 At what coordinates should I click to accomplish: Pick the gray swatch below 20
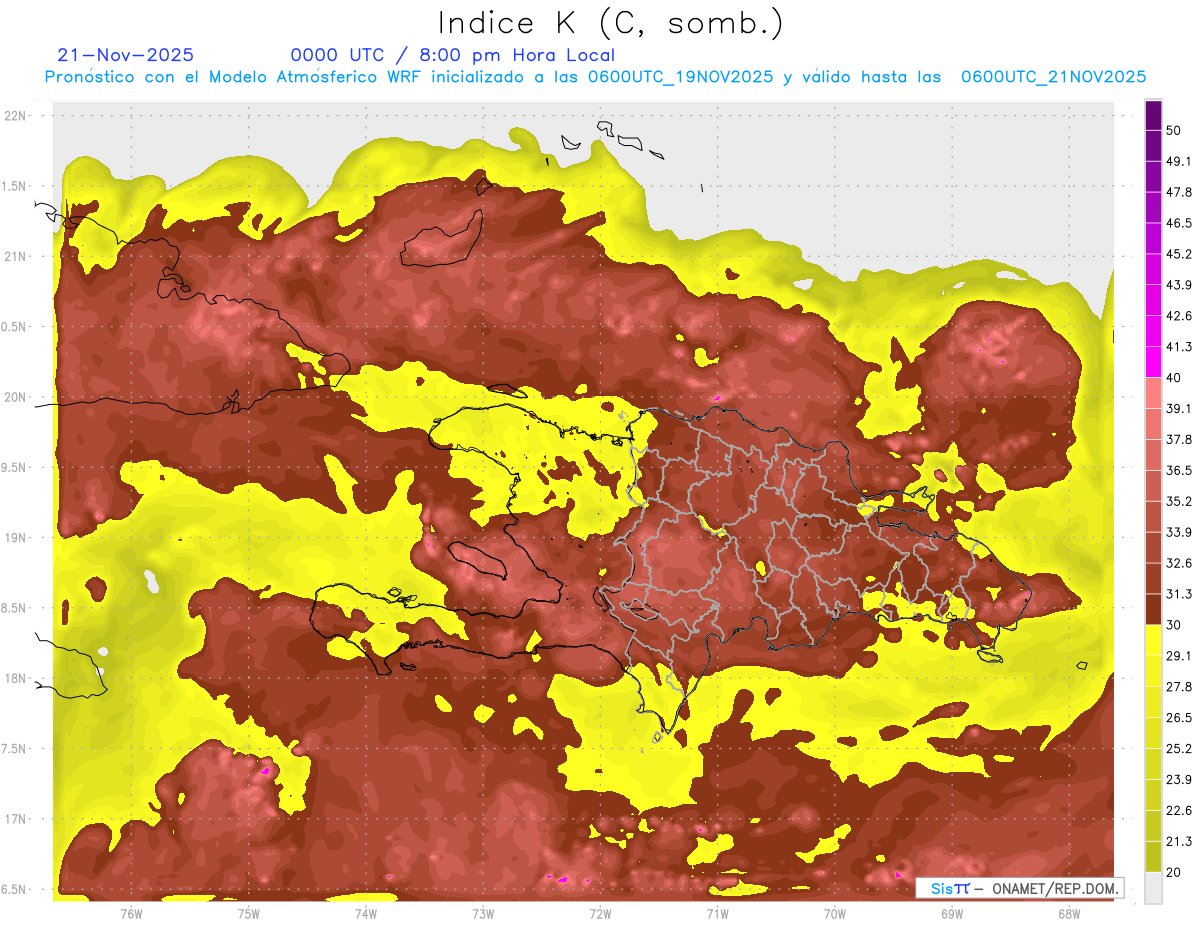[1153, 888]
